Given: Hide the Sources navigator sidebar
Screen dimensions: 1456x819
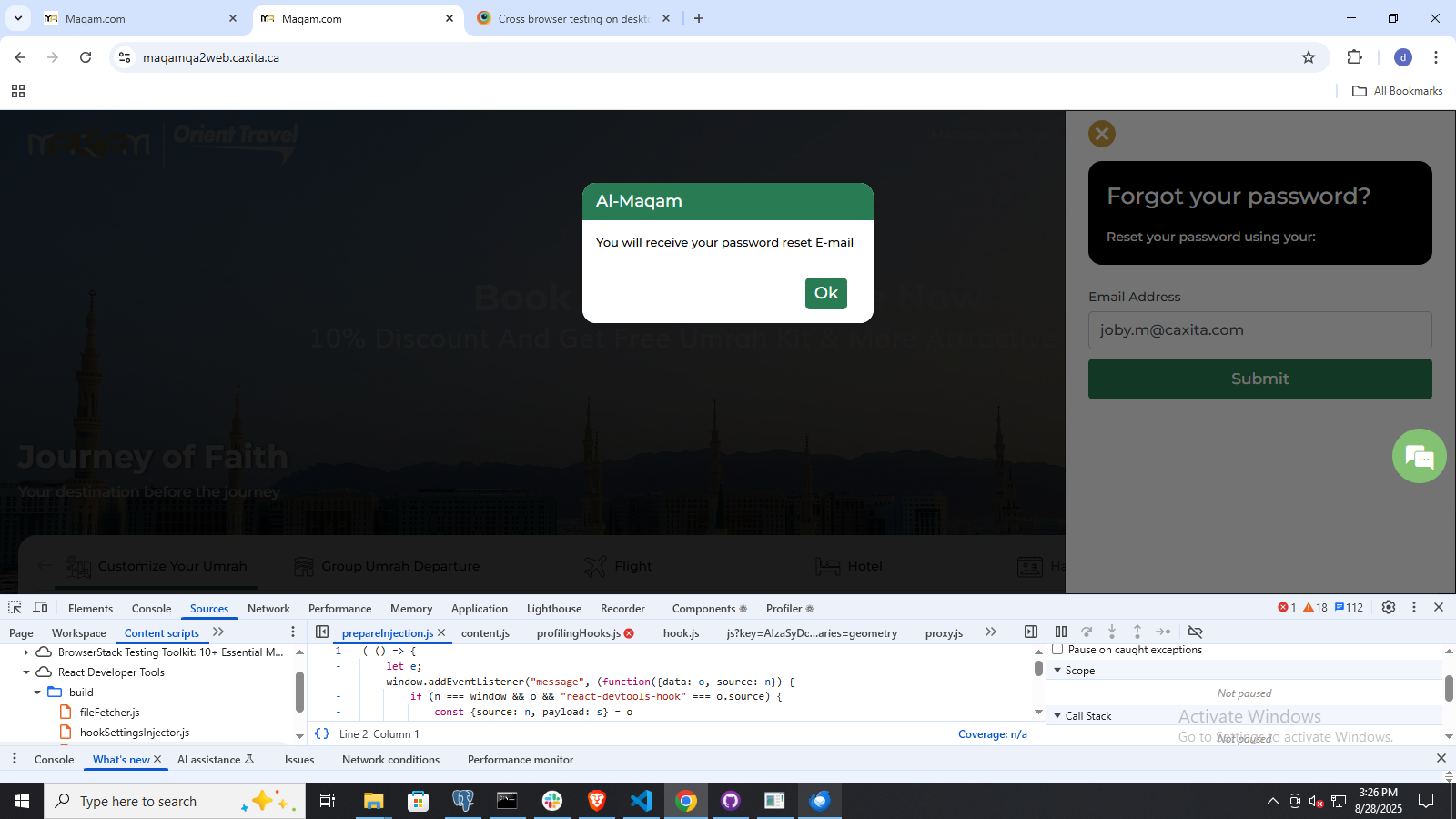Looking at the screenshot, I should point(322,632).
